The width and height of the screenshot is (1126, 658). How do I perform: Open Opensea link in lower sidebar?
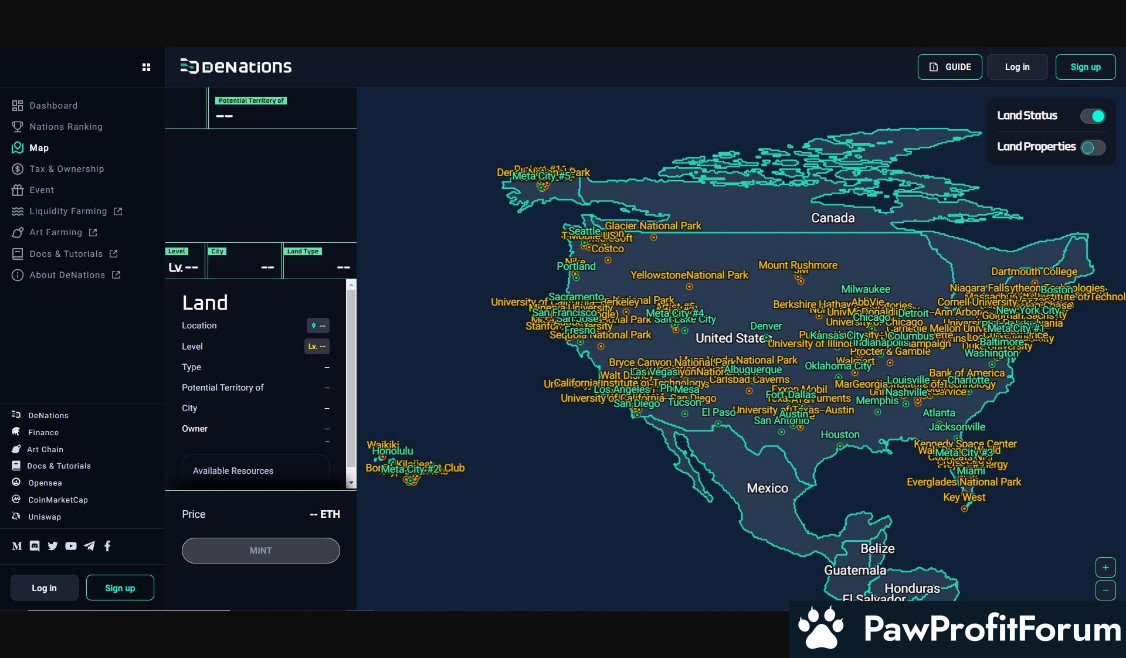pyautogui.click(x=37, y=483)
